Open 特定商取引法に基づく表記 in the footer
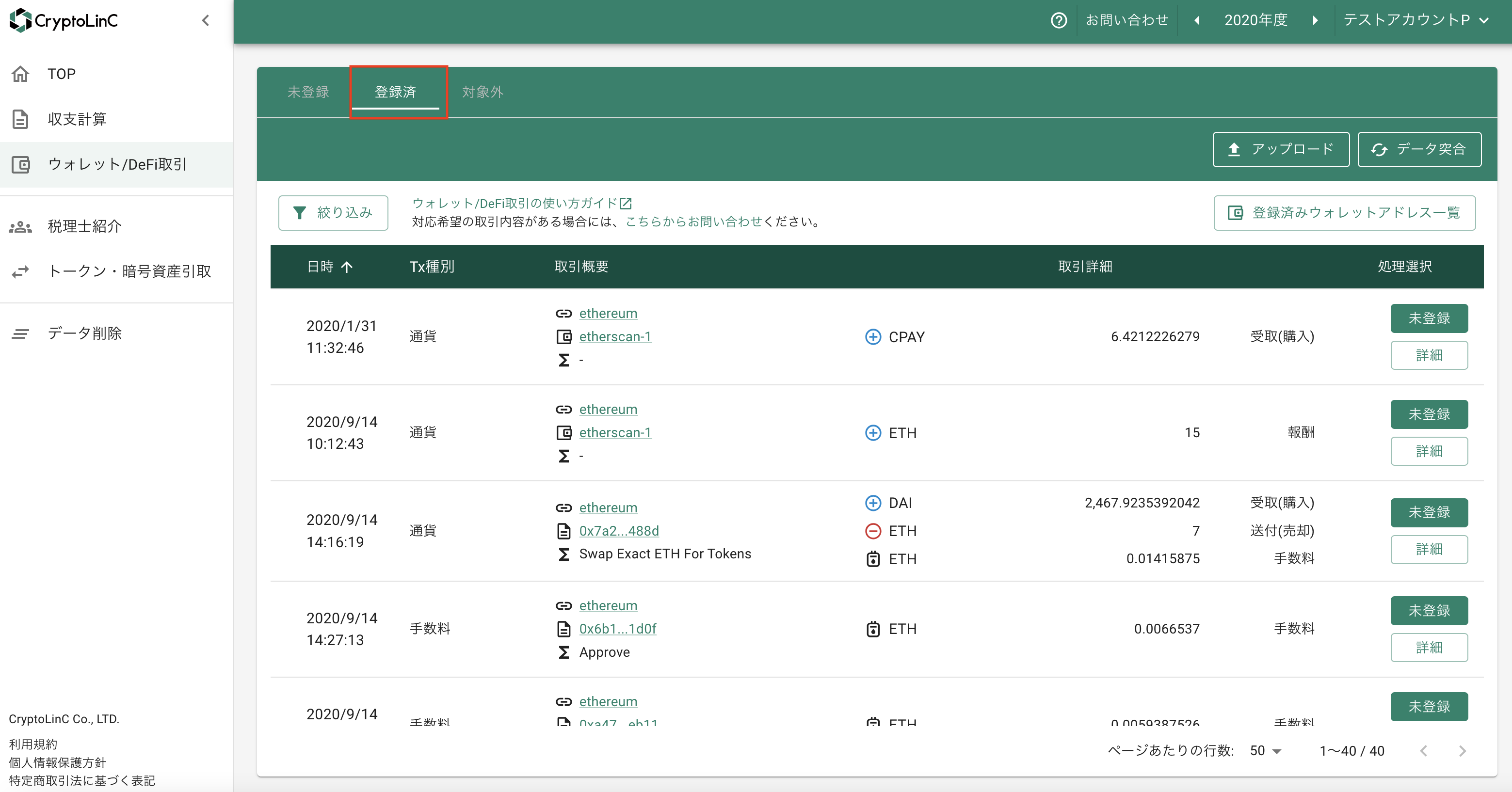 82,781
